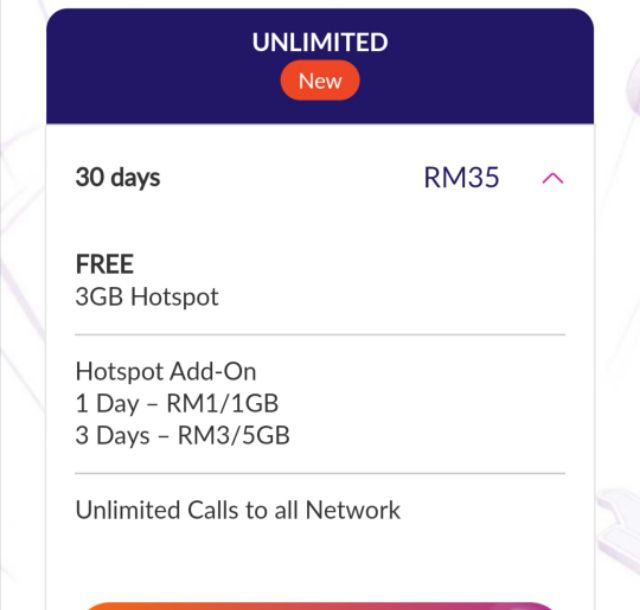This screenshot has height=610, width=640.
Task: Click the "Hotspot Add-On" heading
Action: coord(166,372)
